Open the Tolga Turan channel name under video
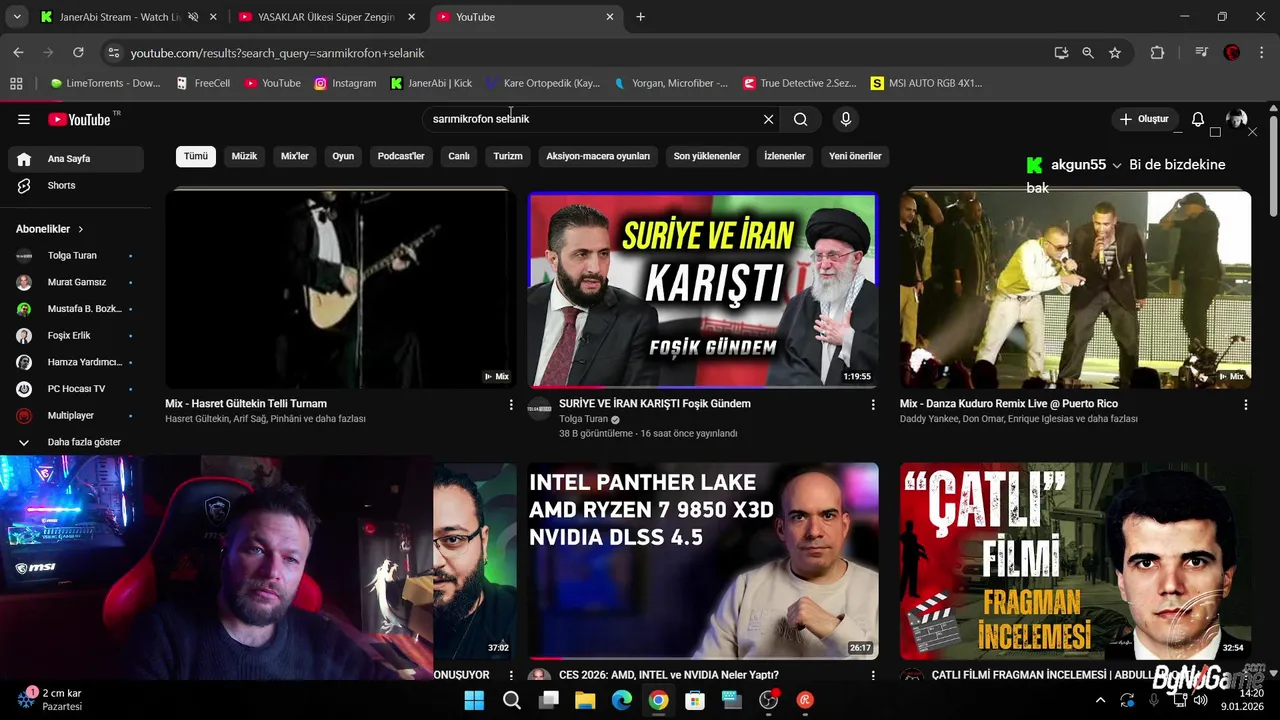Screen dimensions: 1280x720 583,419
